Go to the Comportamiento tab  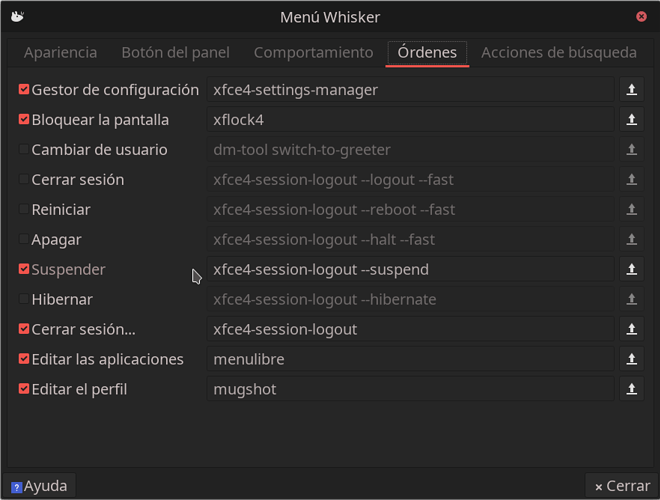coord(313,53)
